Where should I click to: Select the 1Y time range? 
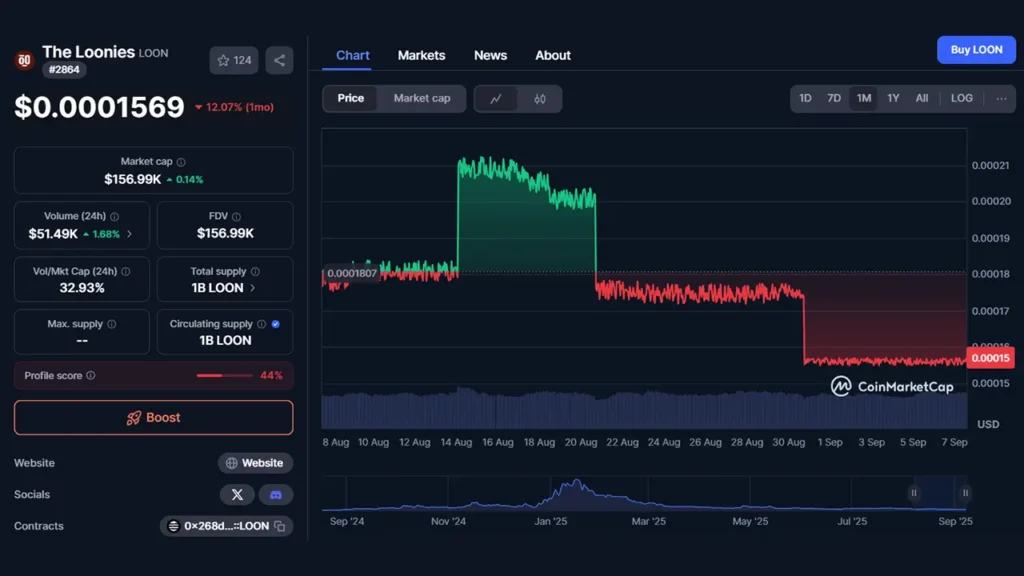893,99
